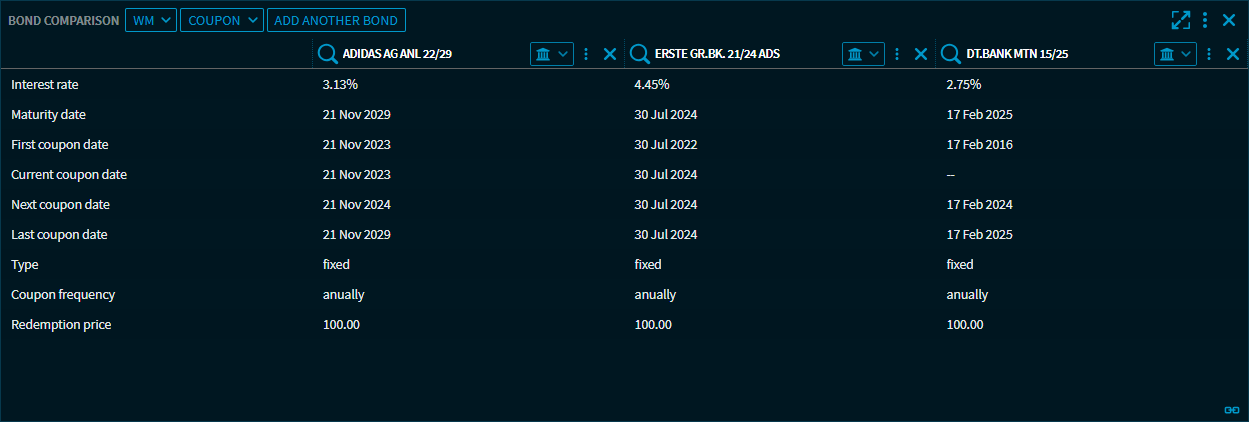
Task: Open the COUPON dropdown
Action: point(221,20)
